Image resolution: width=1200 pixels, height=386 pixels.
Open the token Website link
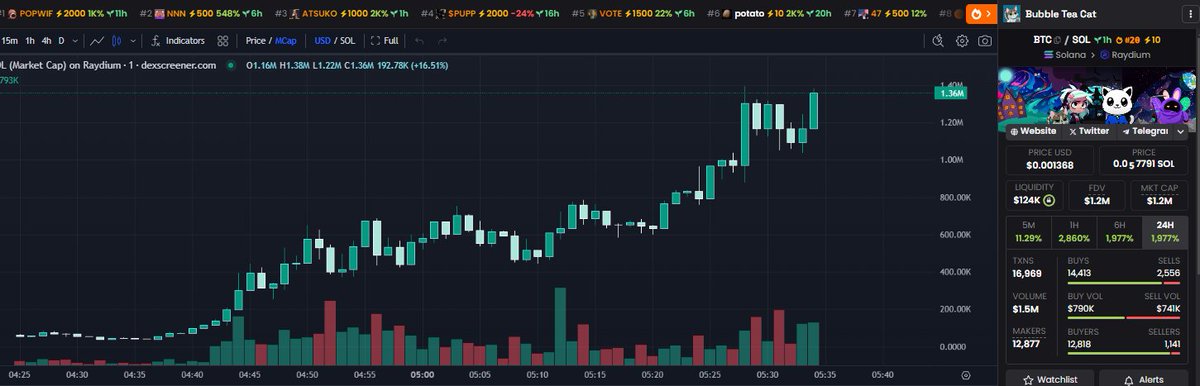click(1033, 131)
